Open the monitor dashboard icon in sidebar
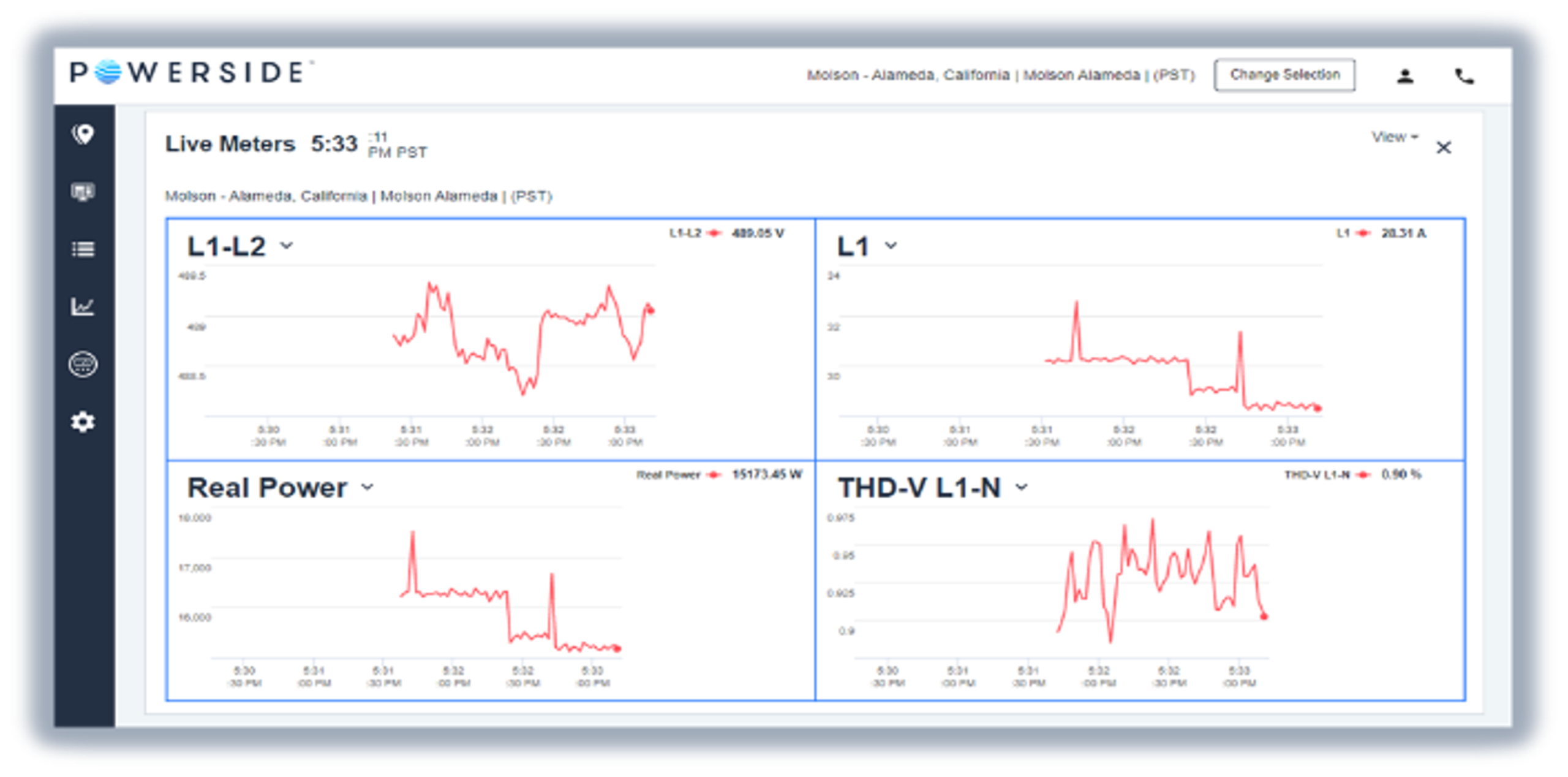The image size is (1568, 777). pyautogui.click(x=83, y=192)
